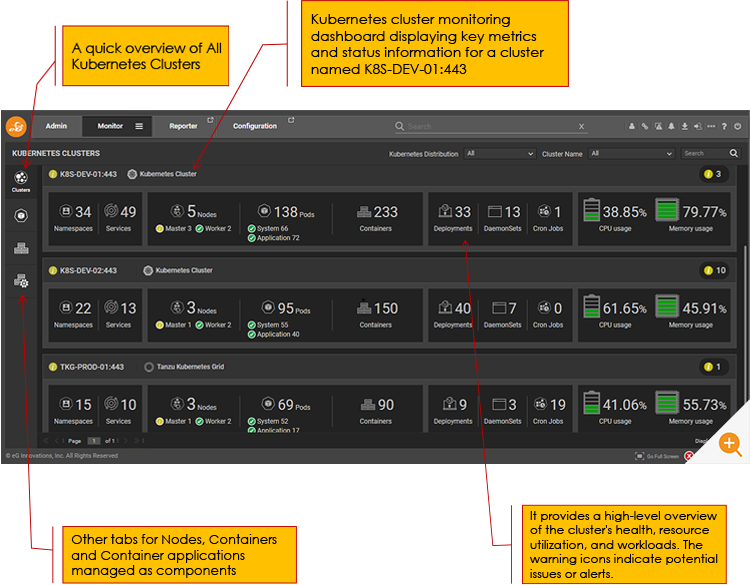Click K8S-DEV-02 CPU usage battery gauge

(592, 306)
